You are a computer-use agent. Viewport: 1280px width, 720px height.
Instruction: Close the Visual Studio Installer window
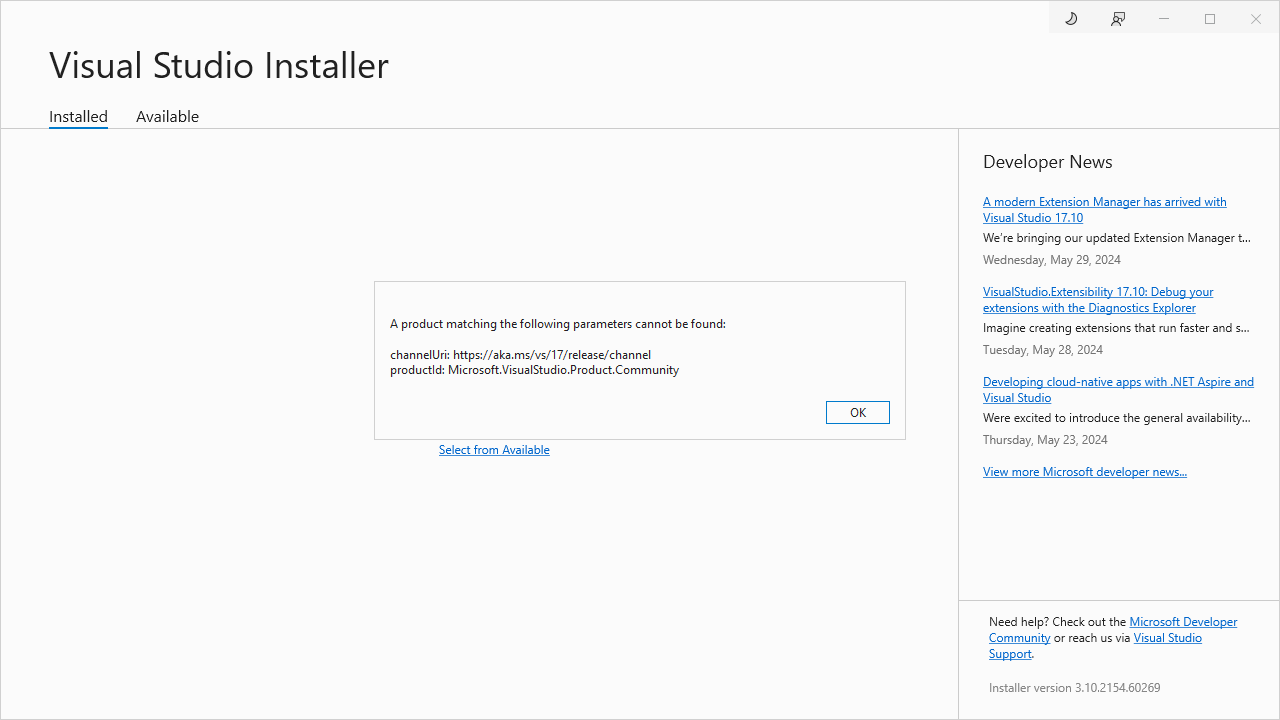click(x=1256, y=19)
